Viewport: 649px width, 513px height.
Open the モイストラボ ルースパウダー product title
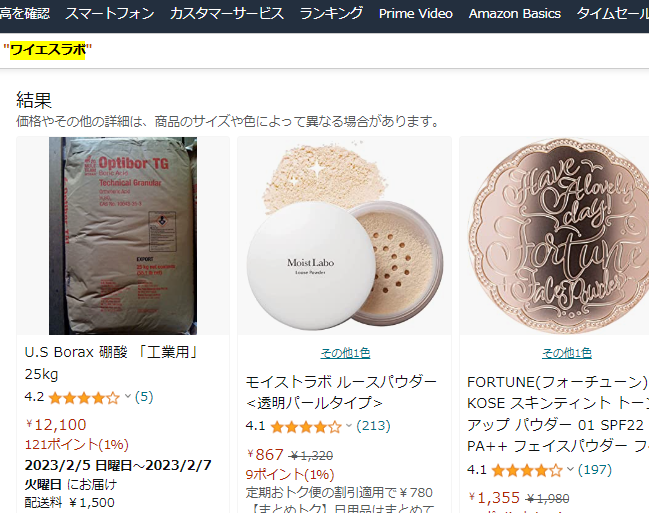[x=341, y=392]
